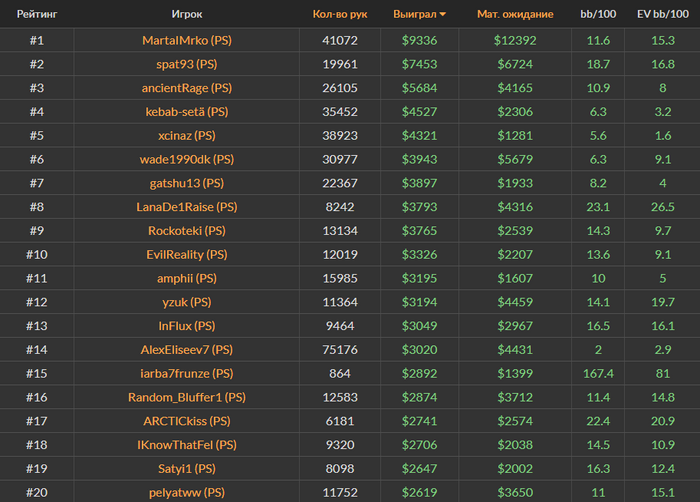Open Random_Bluffer1 (PS) profile
The width and height of the screenshot is (700, 502).
pos(186,397)
